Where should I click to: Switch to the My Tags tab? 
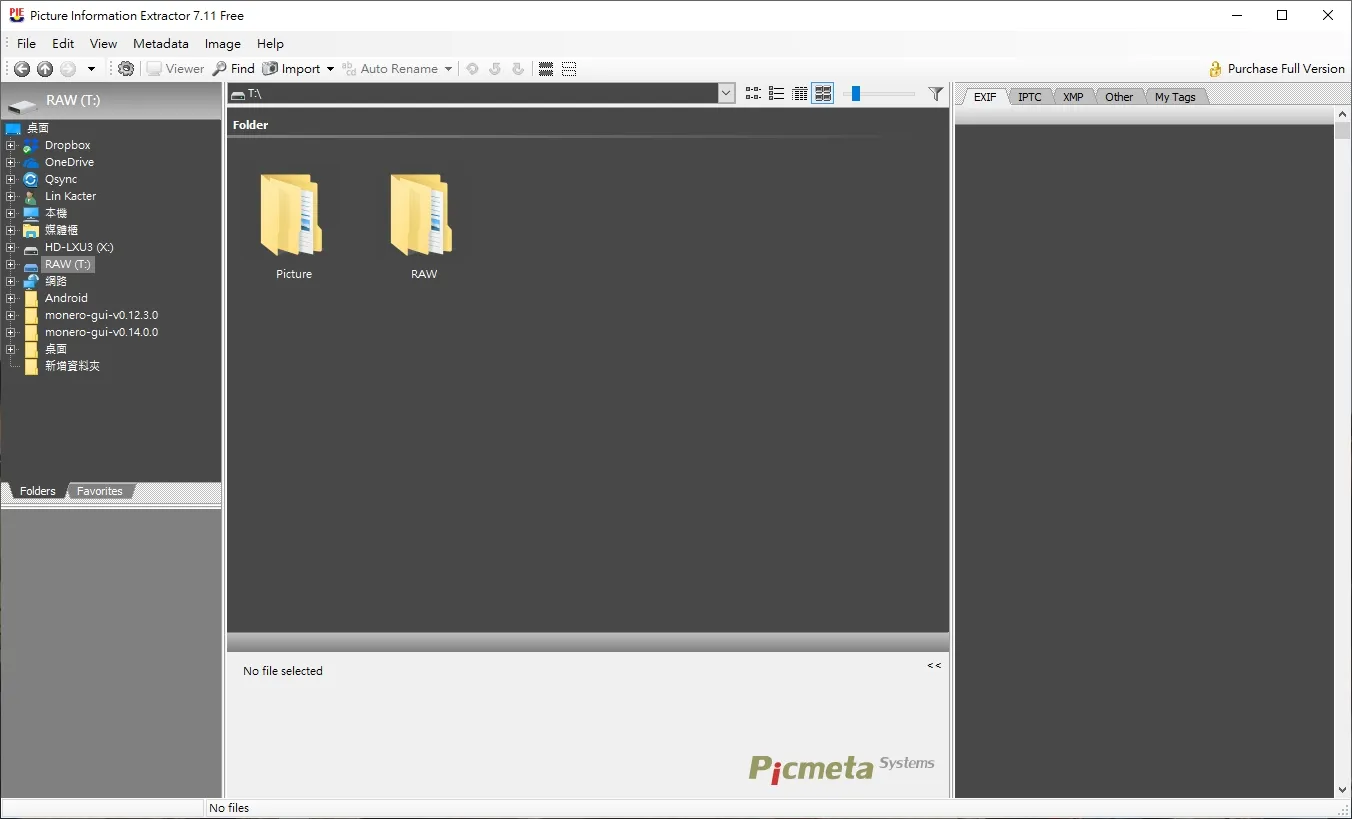coord(1175,97)
